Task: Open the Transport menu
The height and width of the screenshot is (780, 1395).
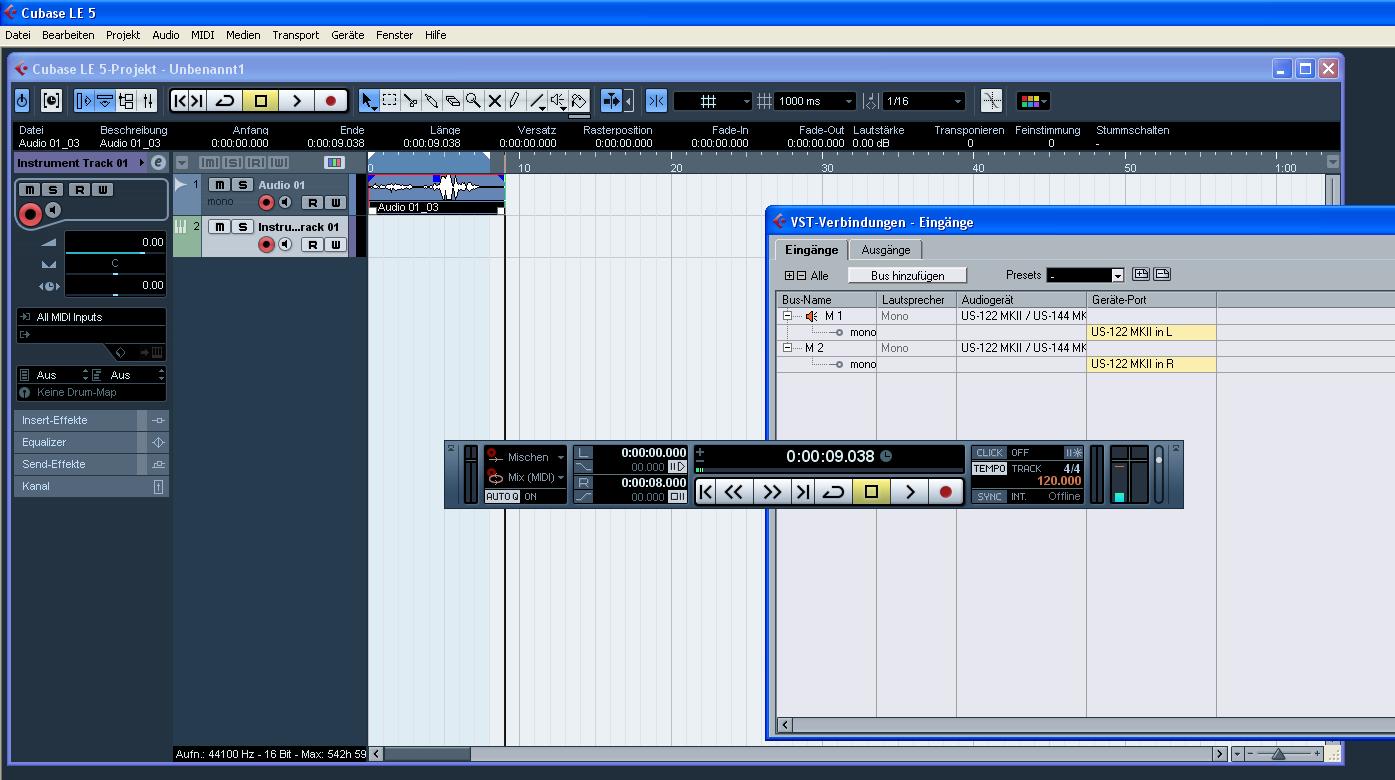Action: tap(295, 35)
